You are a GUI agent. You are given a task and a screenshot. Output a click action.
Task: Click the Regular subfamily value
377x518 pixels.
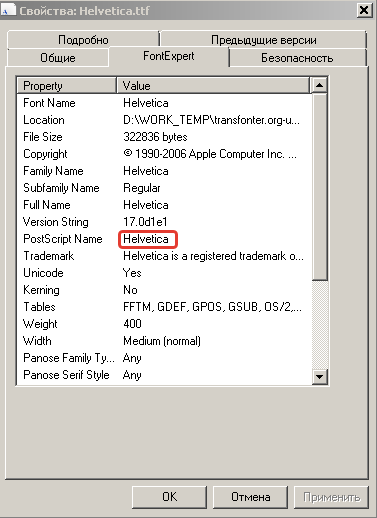click(142, 188)
